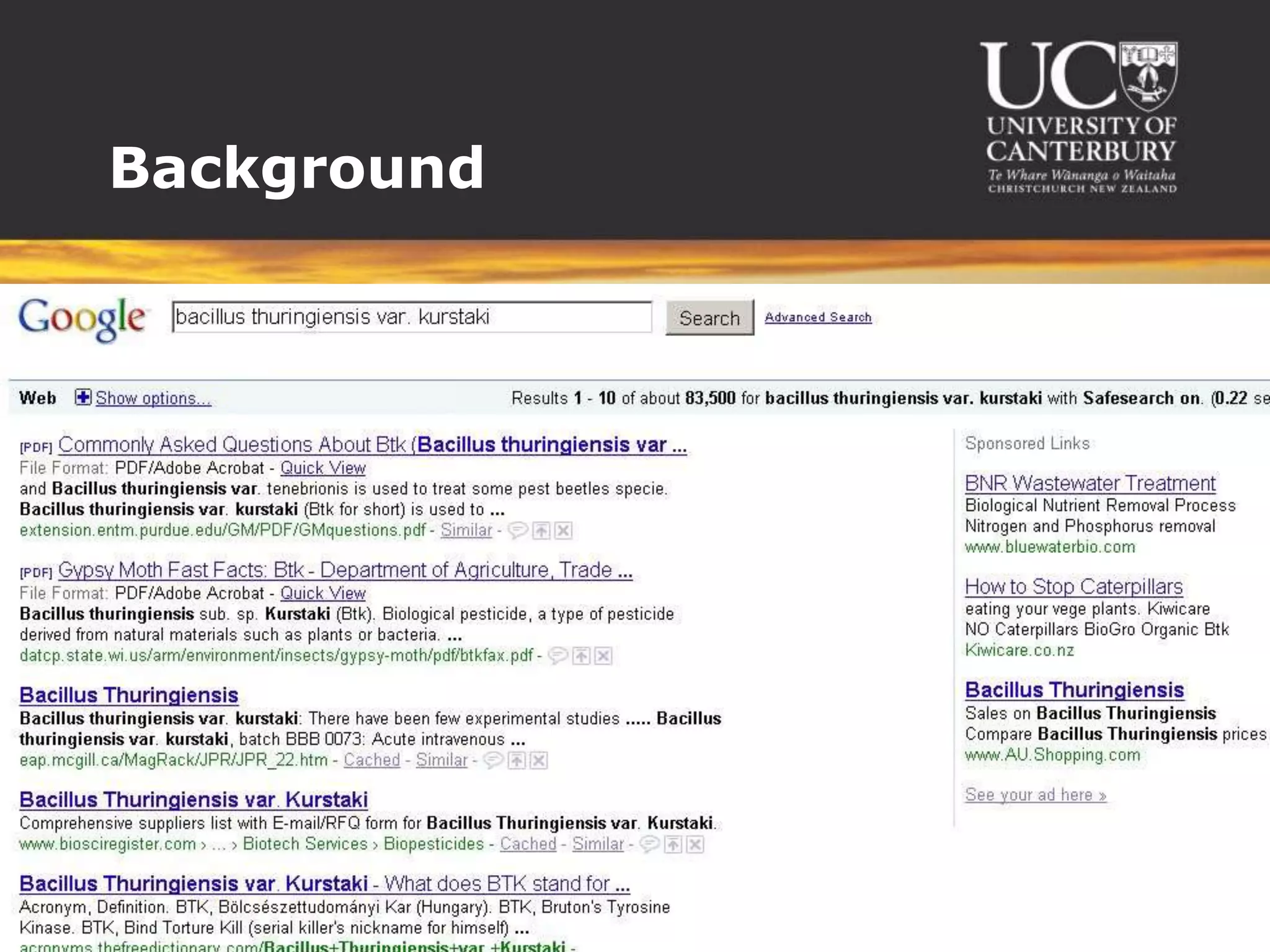Open the How to Stop Caterpillars sponsored link
This screenshot has width=1270, height=952.
1073,586
